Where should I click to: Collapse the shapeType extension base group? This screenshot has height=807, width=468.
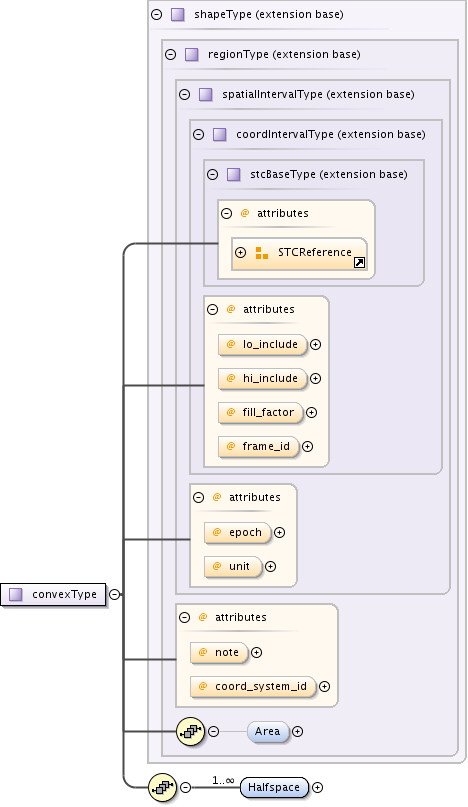click(157, 14)
